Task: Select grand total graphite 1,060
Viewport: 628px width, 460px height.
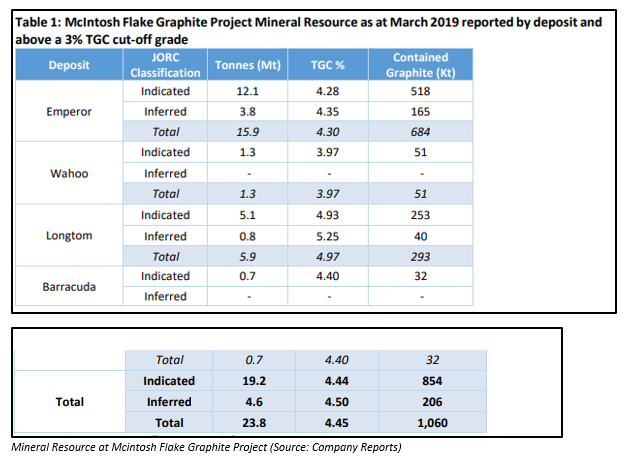Action: coord(432,423)
